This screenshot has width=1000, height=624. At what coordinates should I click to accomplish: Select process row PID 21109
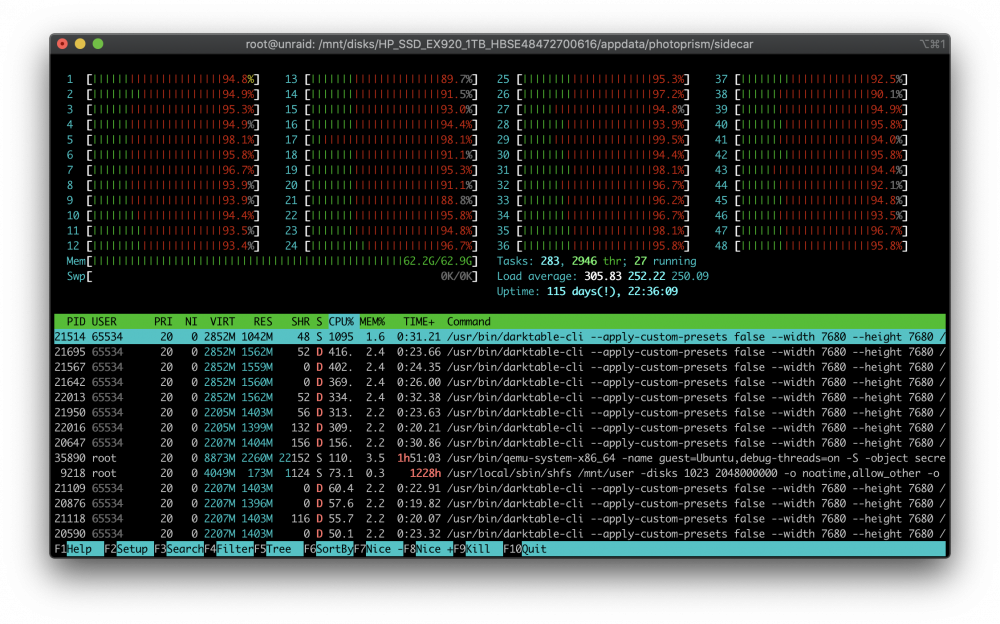coord(499,489)
